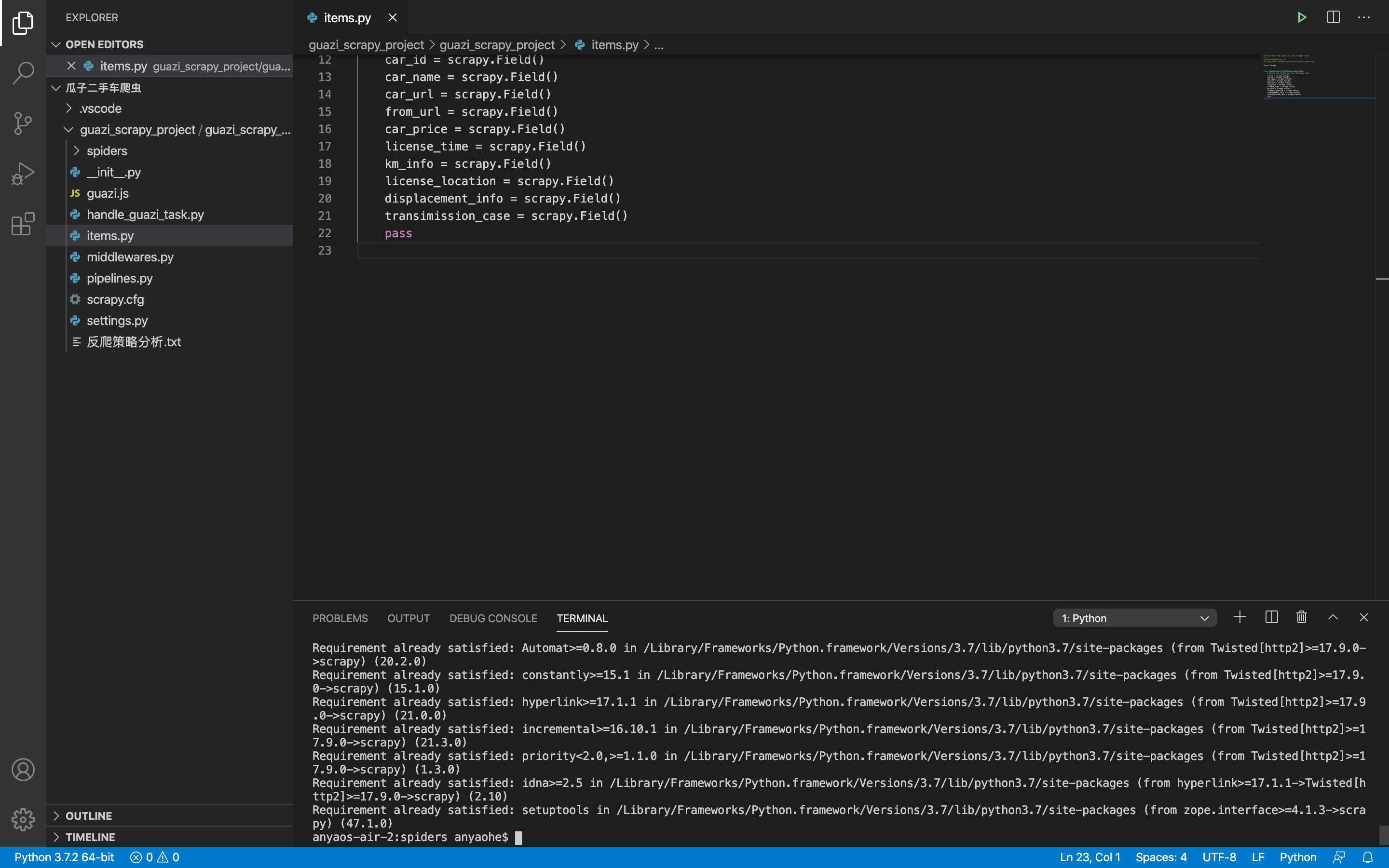Expand the spiders folder
The height and width of the screenshot is (868, 1389).
click(x=76, y=151)
